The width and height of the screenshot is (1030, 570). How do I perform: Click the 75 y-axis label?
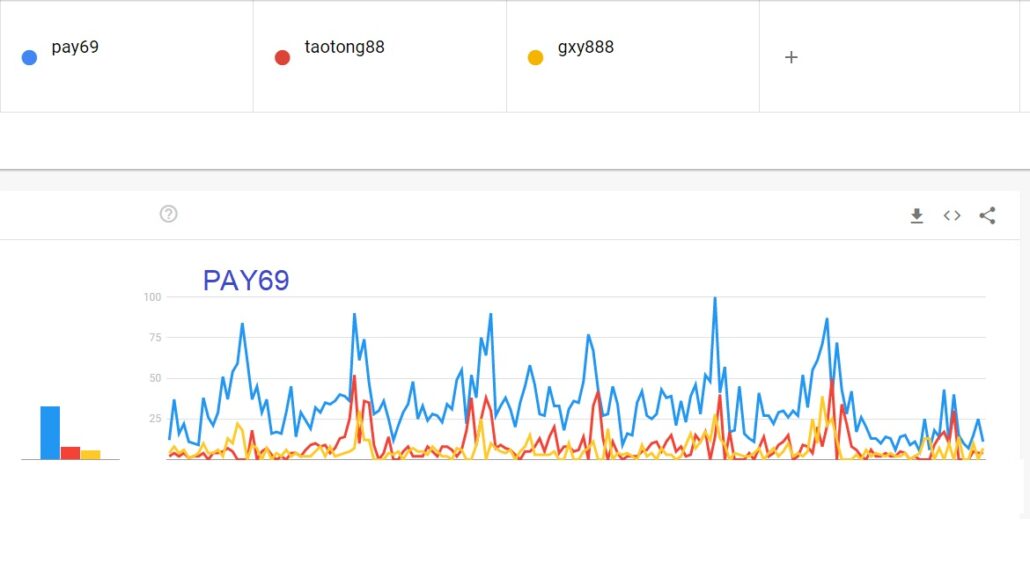tap(155, 338)
